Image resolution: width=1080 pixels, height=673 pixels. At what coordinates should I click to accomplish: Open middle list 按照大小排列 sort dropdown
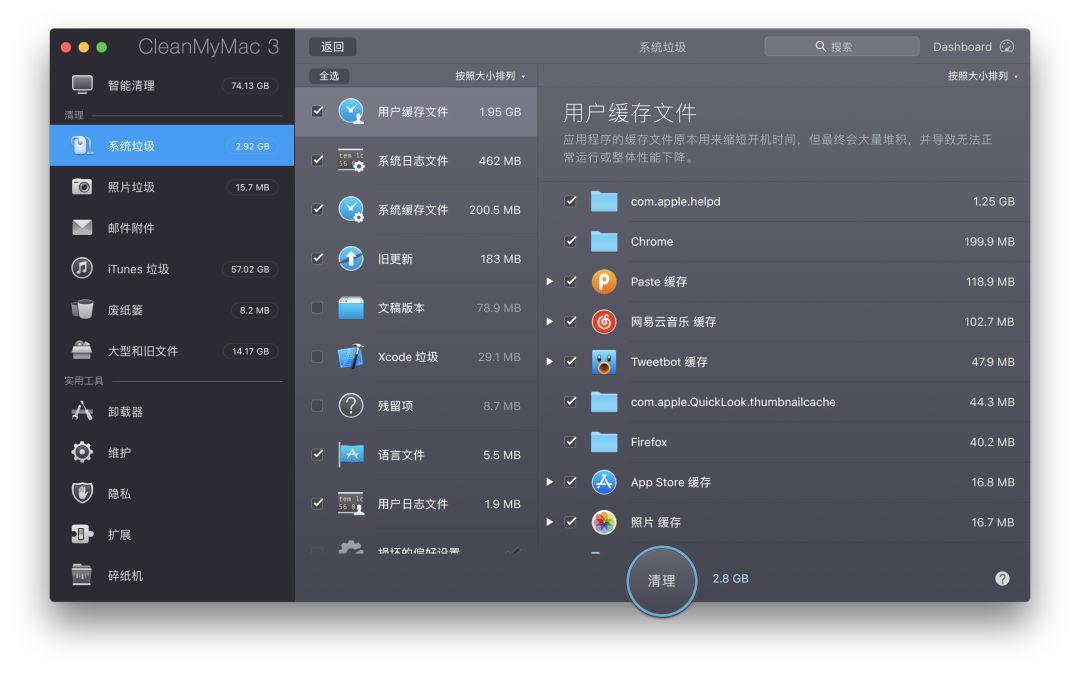coord(490,76)
